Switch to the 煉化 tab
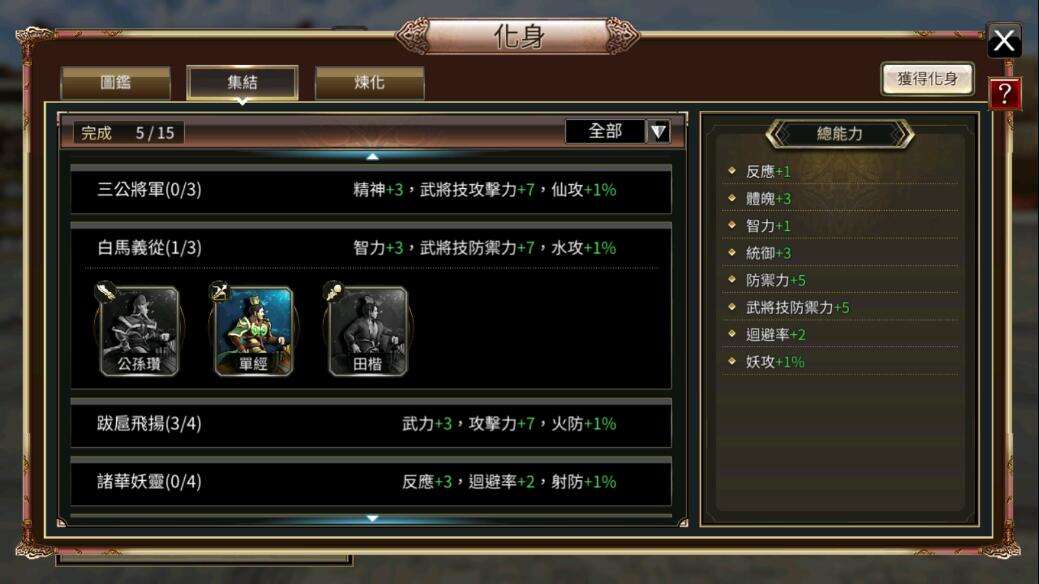Viewport: 1039px width, 584px height. (x=369, y=83)
